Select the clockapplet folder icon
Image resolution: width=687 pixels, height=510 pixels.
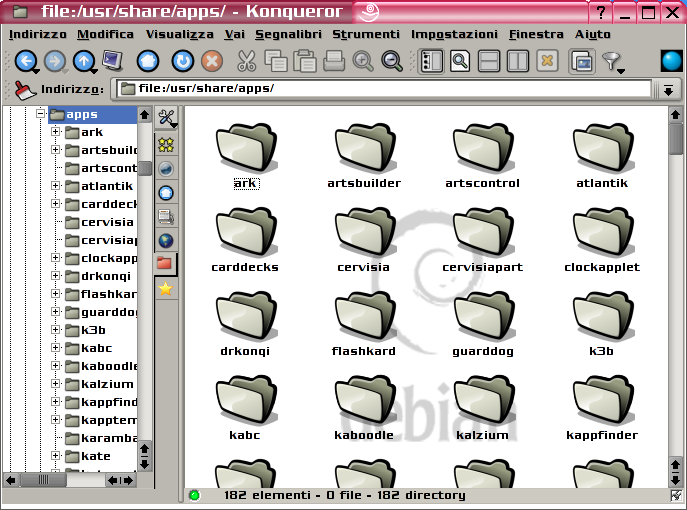click(602, 233)
